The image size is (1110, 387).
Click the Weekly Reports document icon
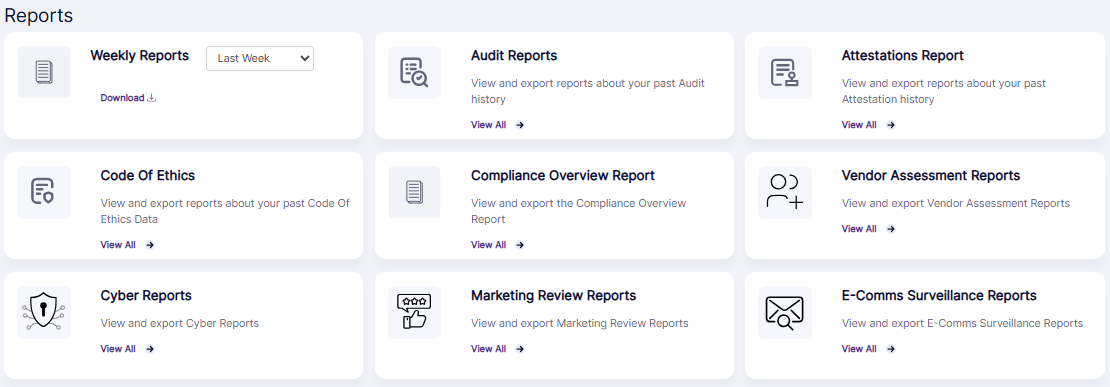point(44,72)
